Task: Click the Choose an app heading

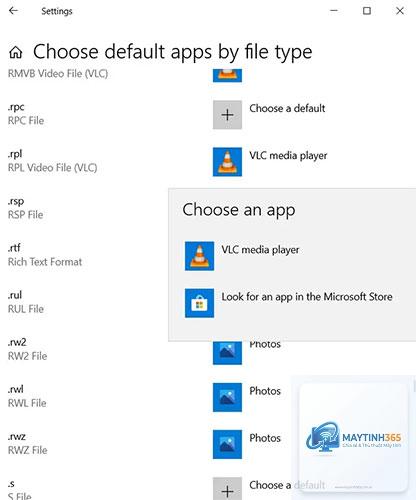Action: click(239, 210)
